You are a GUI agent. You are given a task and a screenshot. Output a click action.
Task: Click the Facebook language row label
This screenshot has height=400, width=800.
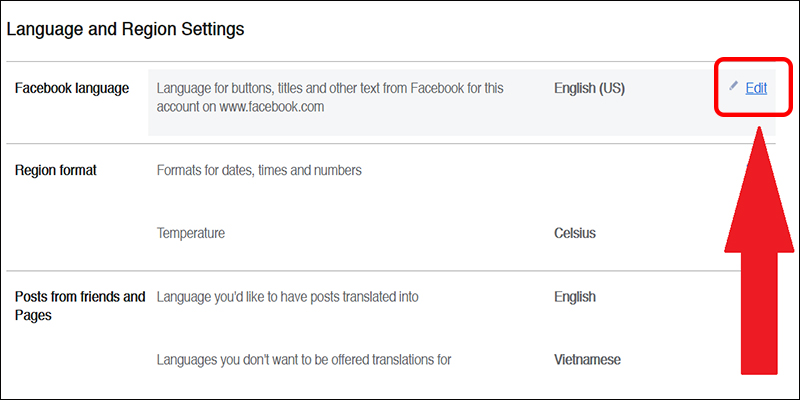pos(72,88)
